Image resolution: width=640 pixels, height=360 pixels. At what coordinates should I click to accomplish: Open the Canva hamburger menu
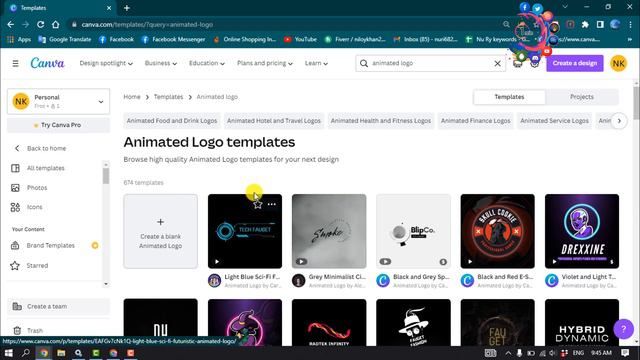(16, 63)
